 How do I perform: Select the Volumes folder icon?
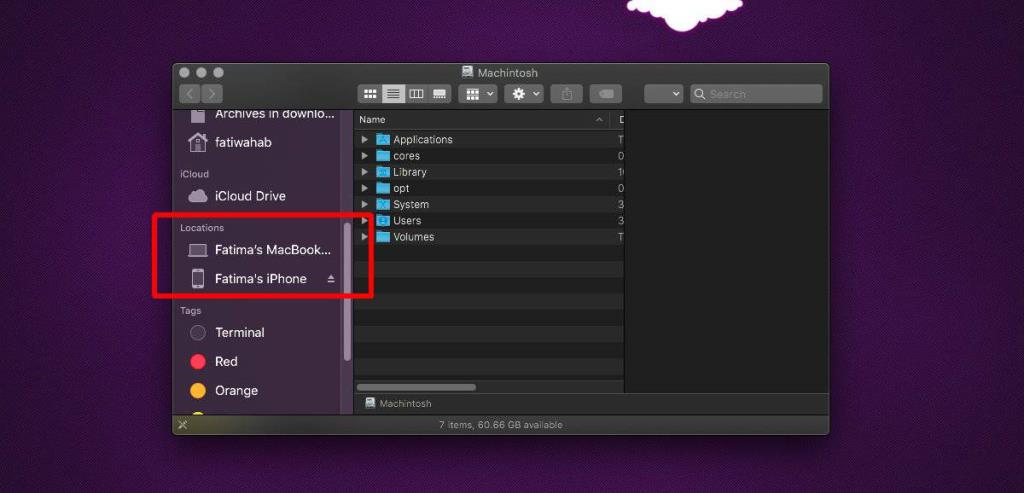[x=383, y=236]
